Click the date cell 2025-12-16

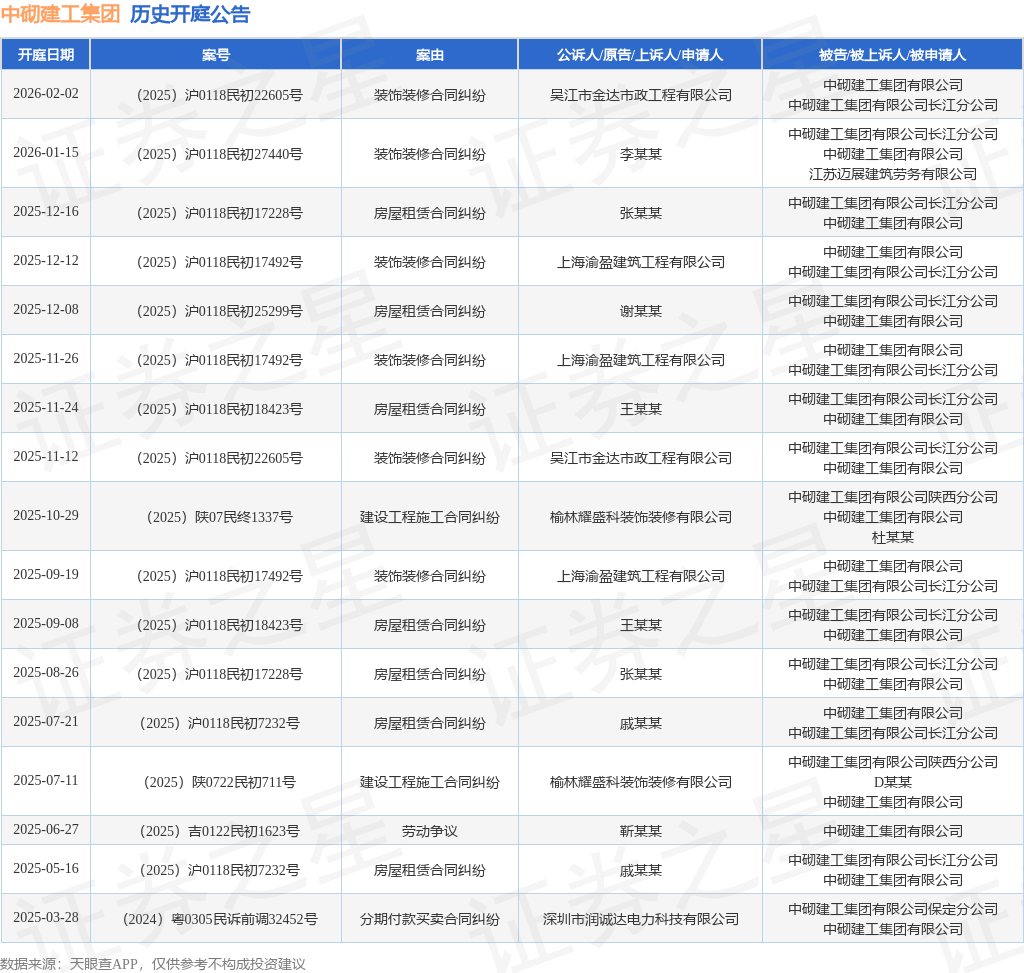(x=46, y=212)
